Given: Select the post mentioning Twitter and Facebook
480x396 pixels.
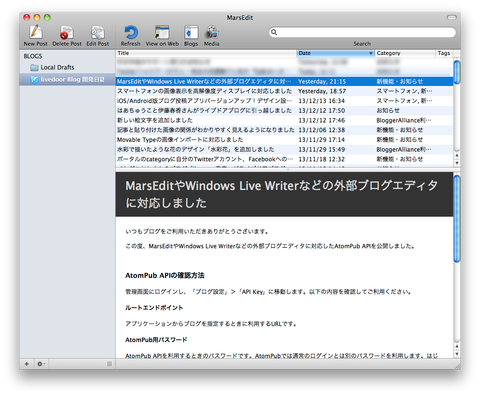Looking at the screenshot, I should coord(285,159).
